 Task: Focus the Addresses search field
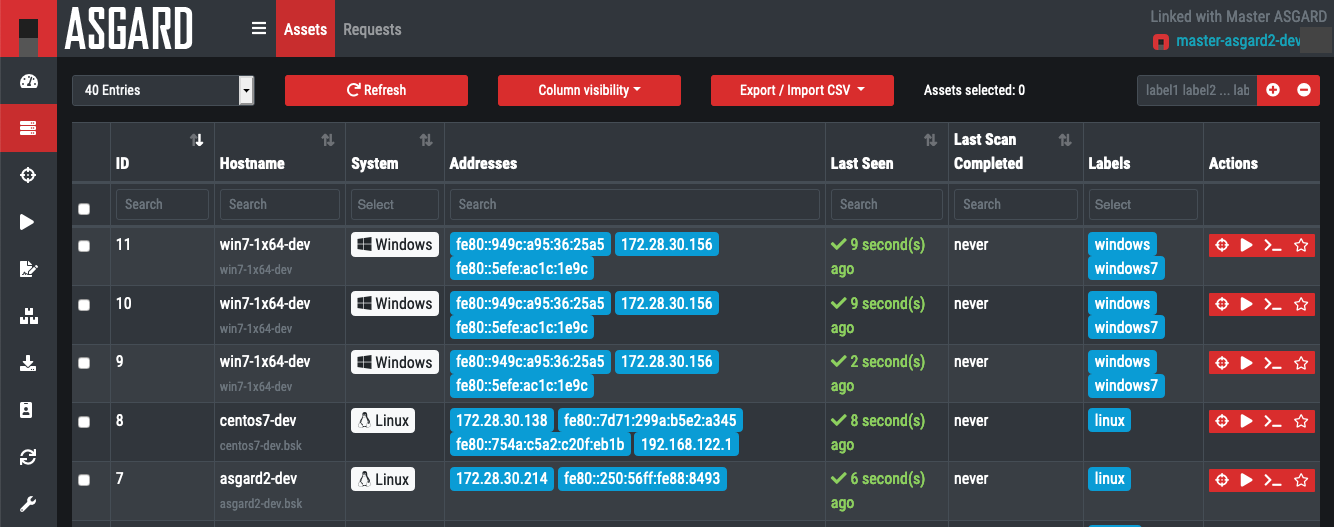pyautogui.click(x=634, y=204)
